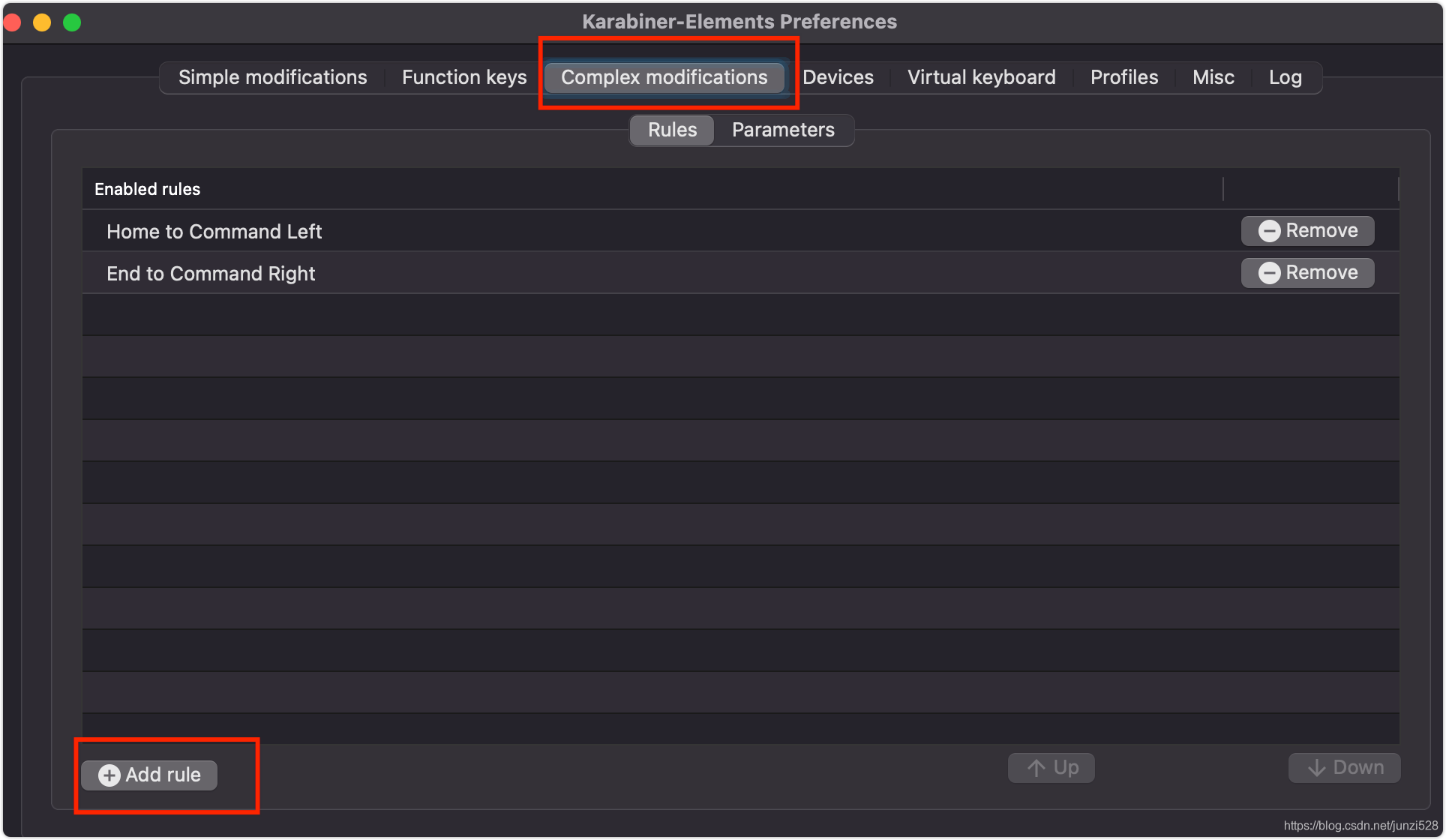Select the End to Command Right row
The image size is (1446, 840).
pos(740,273)
